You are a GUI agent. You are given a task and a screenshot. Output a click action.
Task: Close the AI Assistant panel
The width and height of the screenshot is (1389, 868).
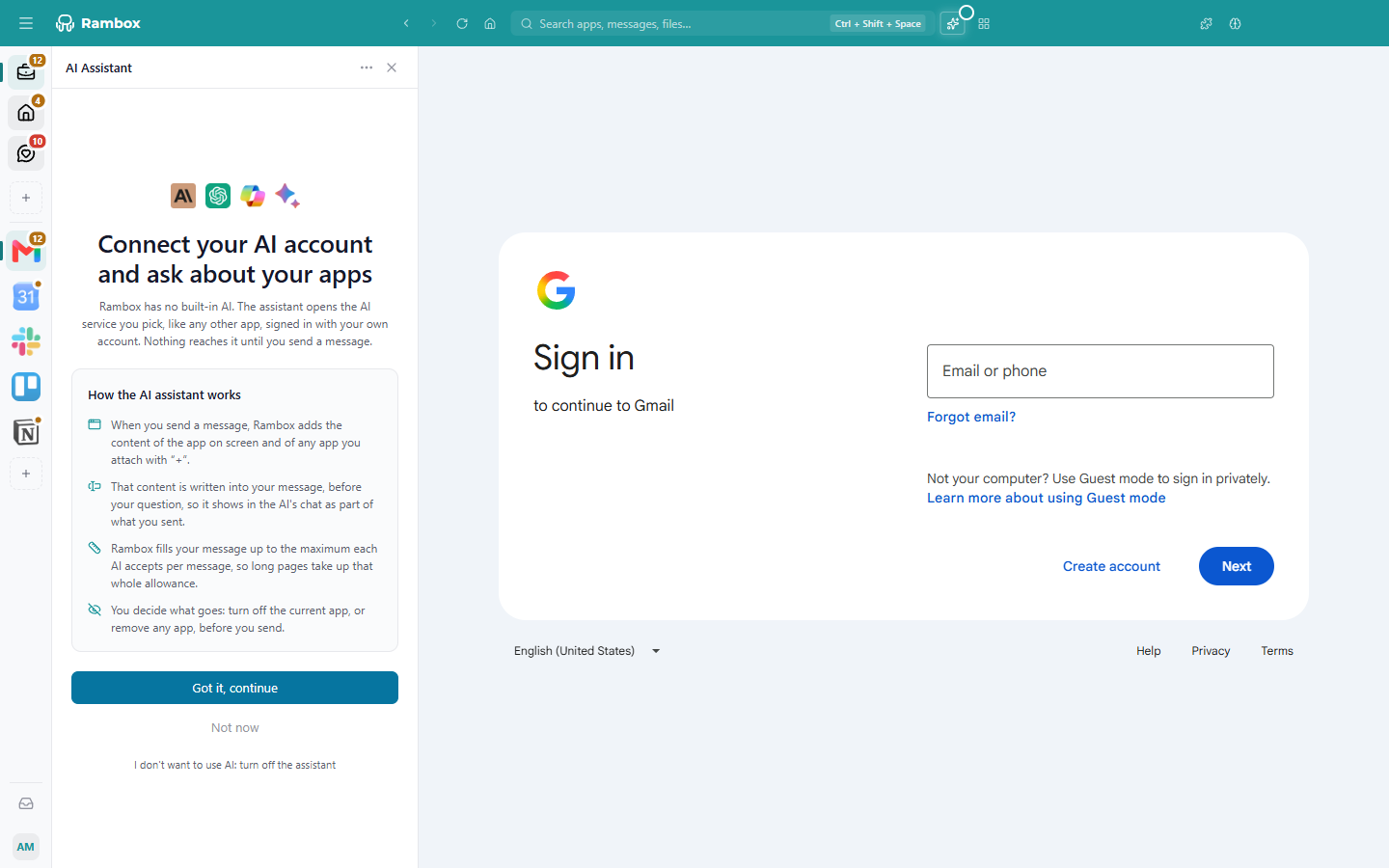[392, 68]
